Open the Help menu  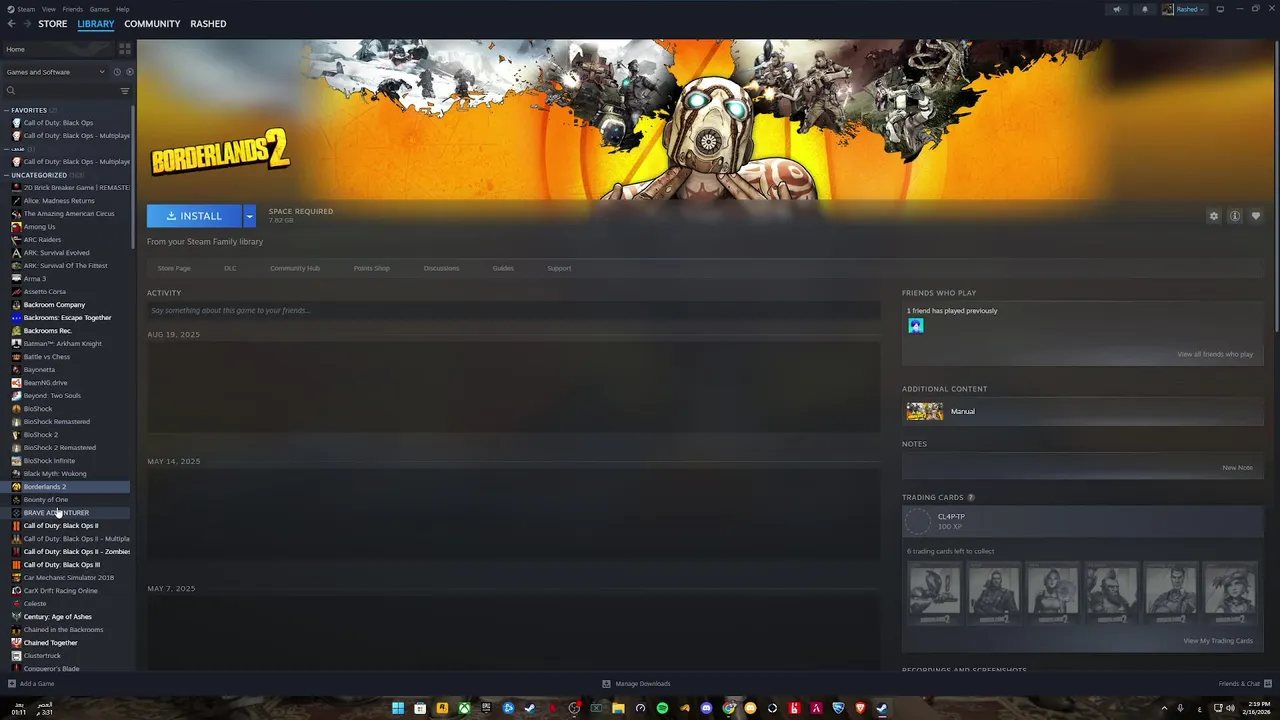[x=122, y=9]
